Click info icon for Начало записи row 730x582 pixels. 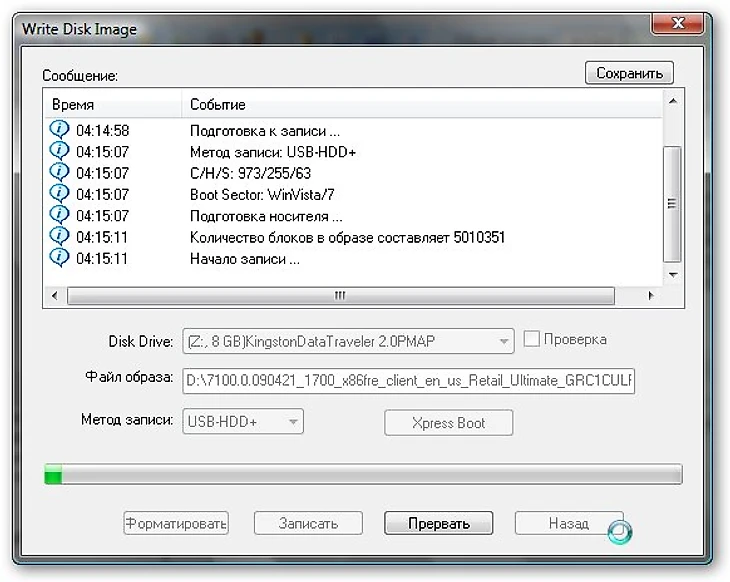pyautogui.click(x=59, y=259)
